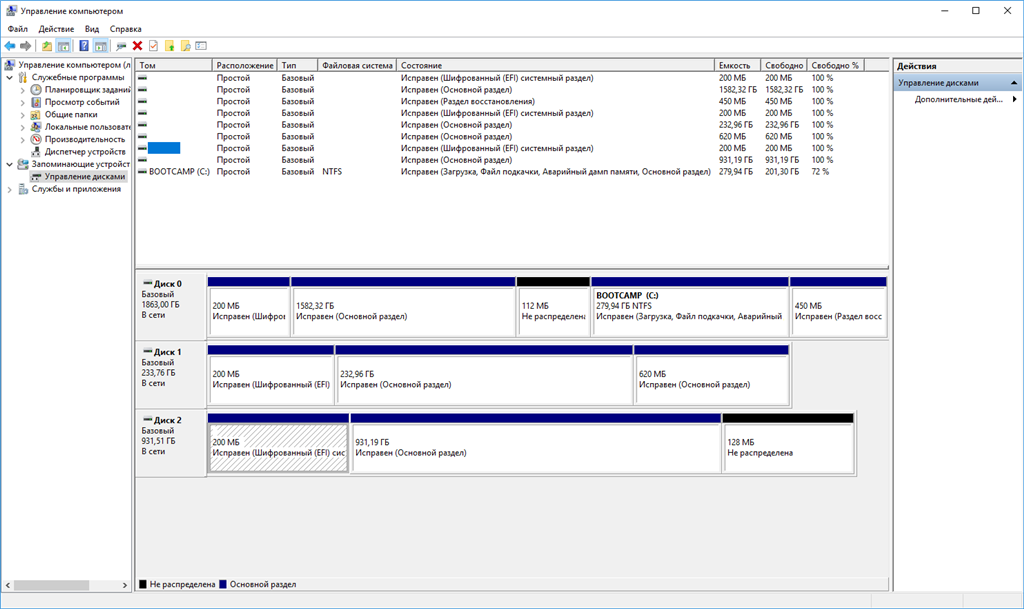The width and height of the screenshot is (1024, 609).
Task: Expand the Планировщик заданий node
Action: point(22,90)
